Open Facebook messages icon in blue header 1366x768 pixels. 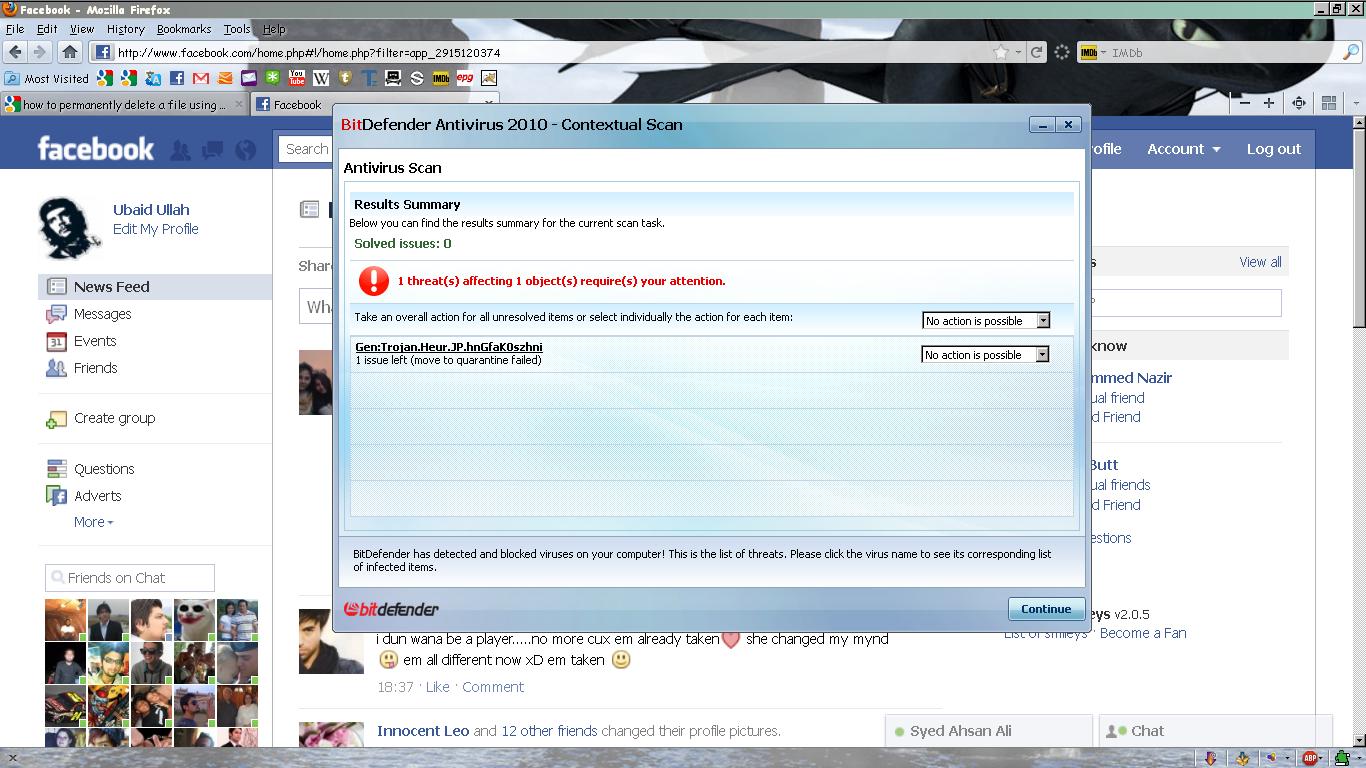(x=212, y=150)
